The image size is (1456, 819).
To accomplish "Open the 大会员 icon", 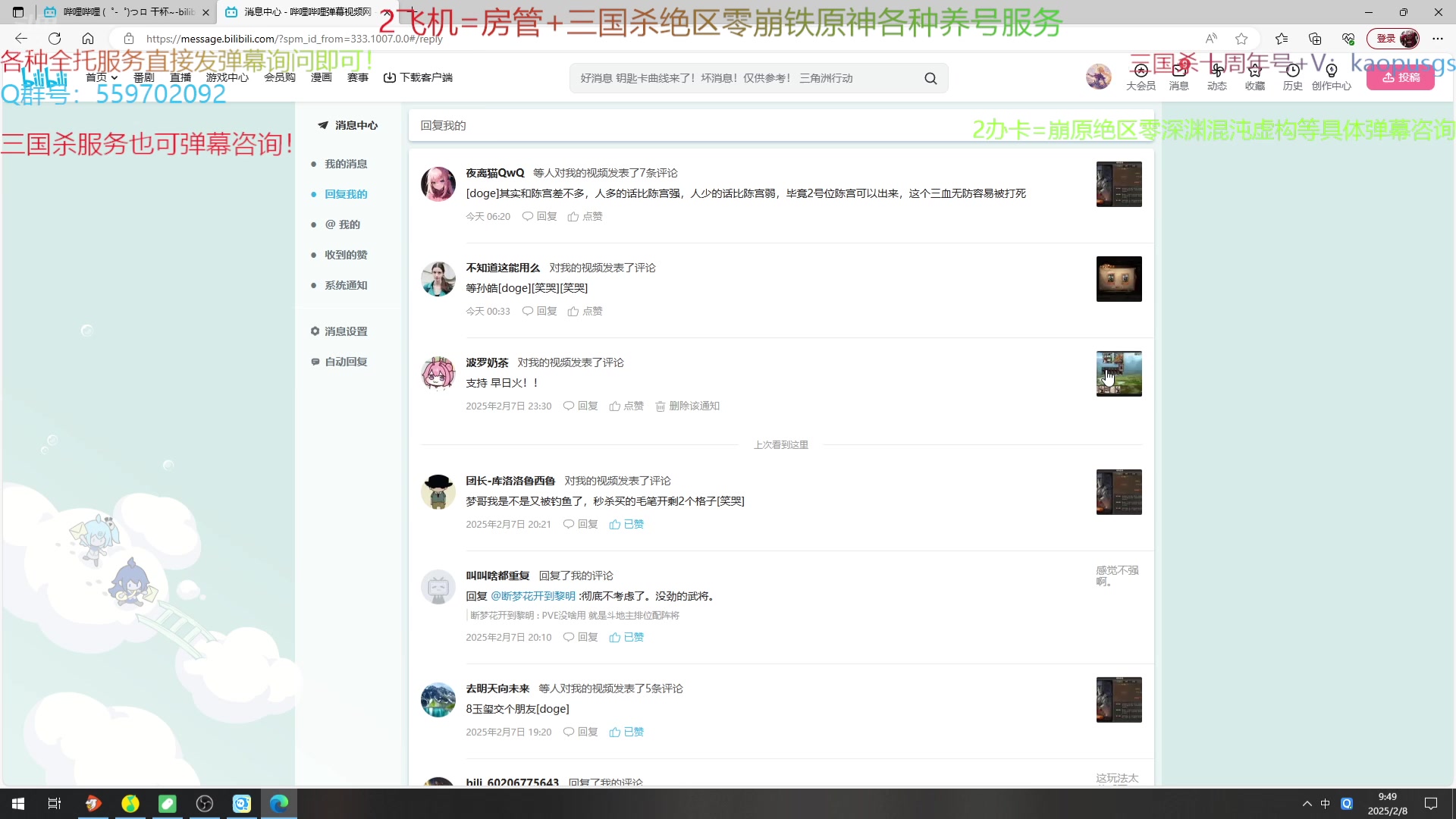I will tap(1141, 77).
